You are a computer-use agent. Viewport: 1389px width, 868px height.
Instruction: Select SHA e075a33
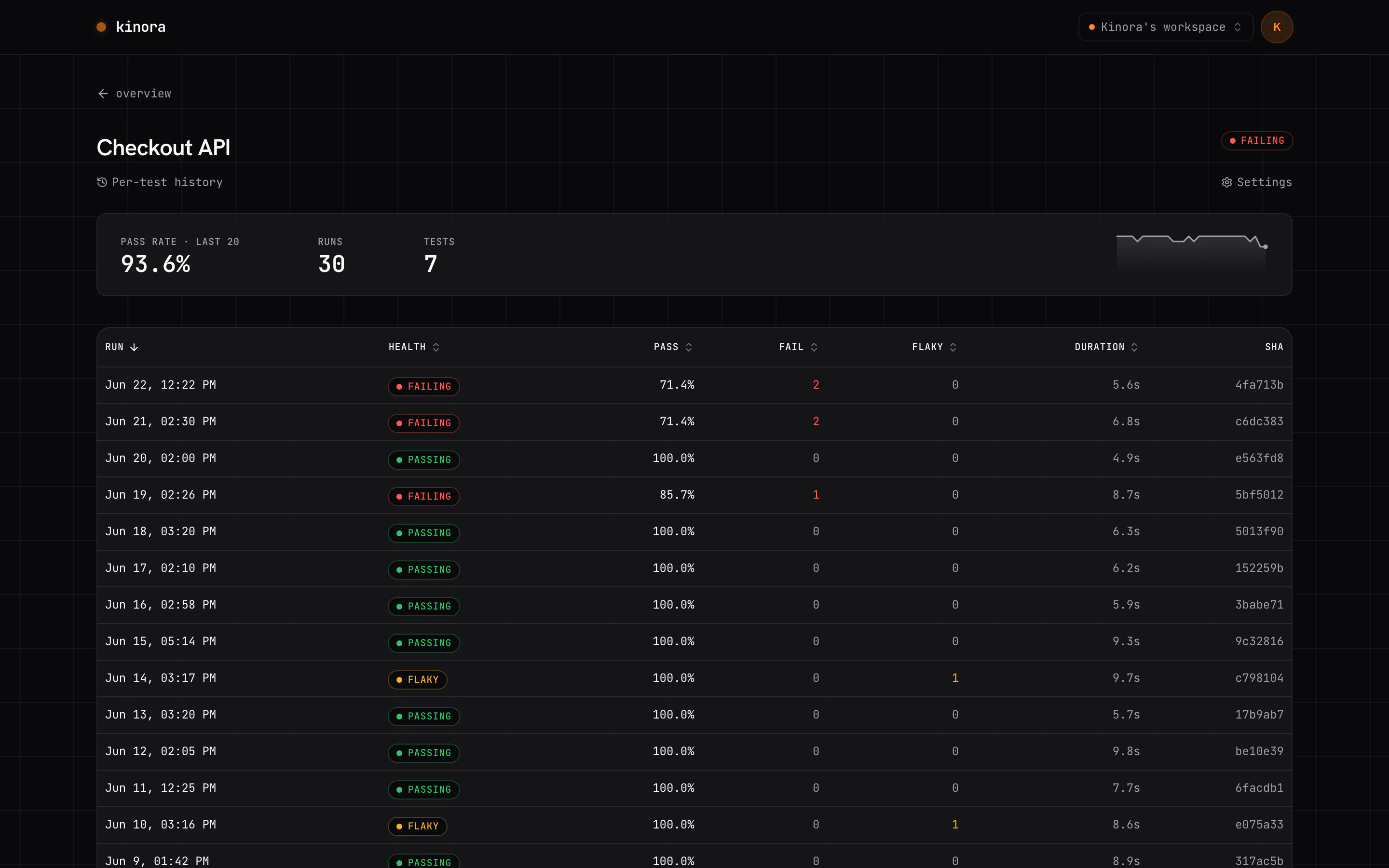1259,825
